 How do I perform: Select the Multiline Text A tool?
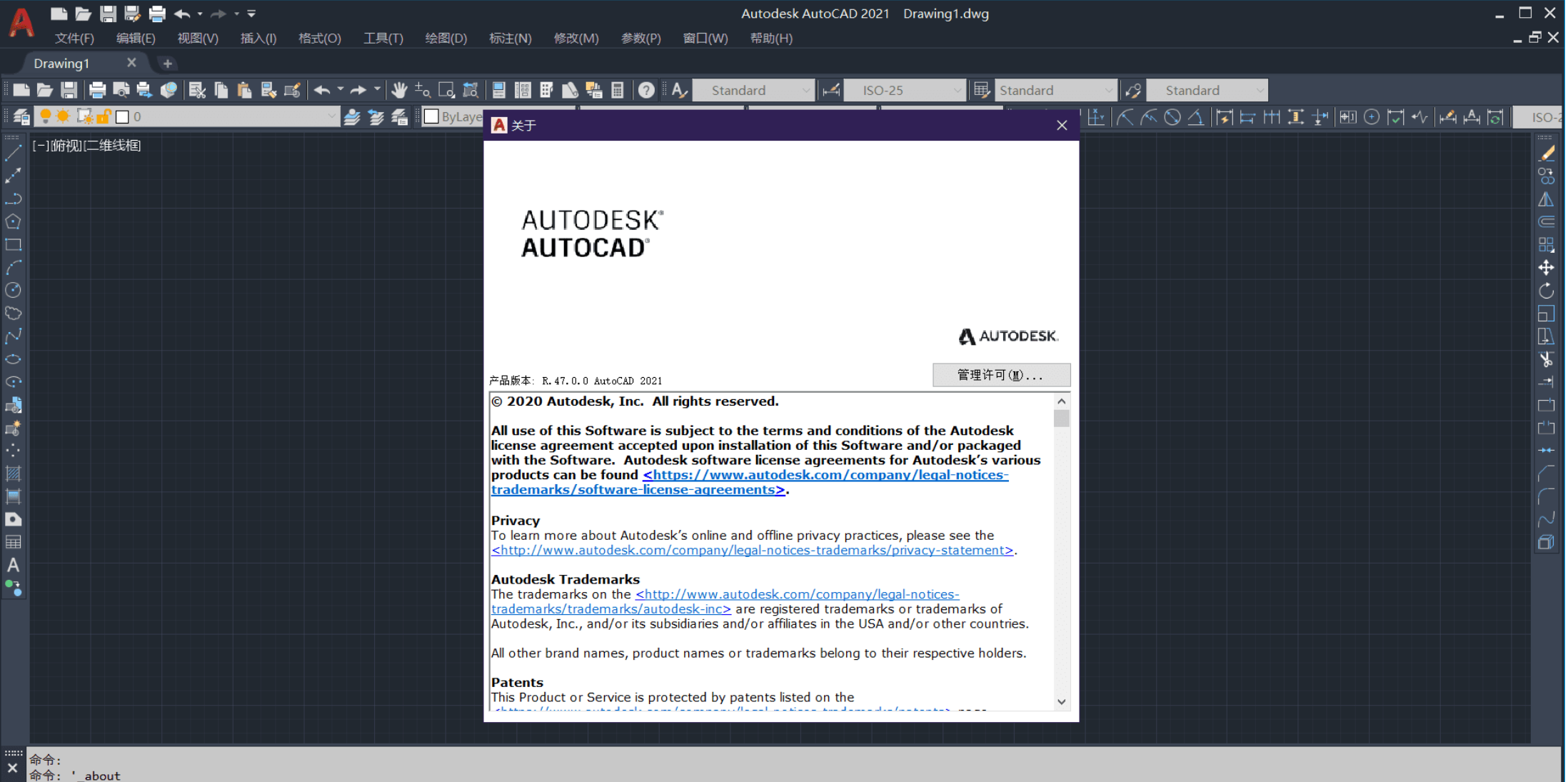point(13,565)
